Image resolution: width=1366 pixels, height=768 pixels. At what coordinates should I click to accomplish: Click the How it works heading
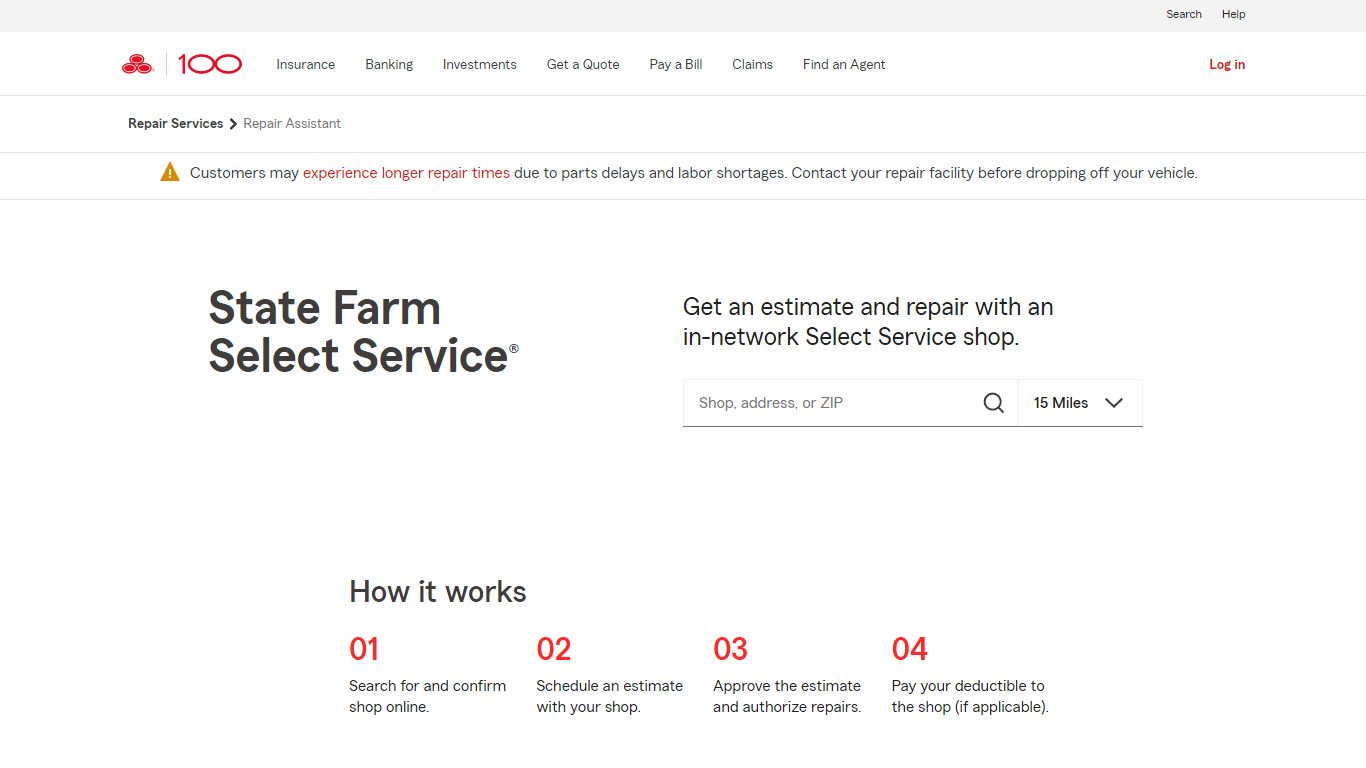(x=438, y=592)
